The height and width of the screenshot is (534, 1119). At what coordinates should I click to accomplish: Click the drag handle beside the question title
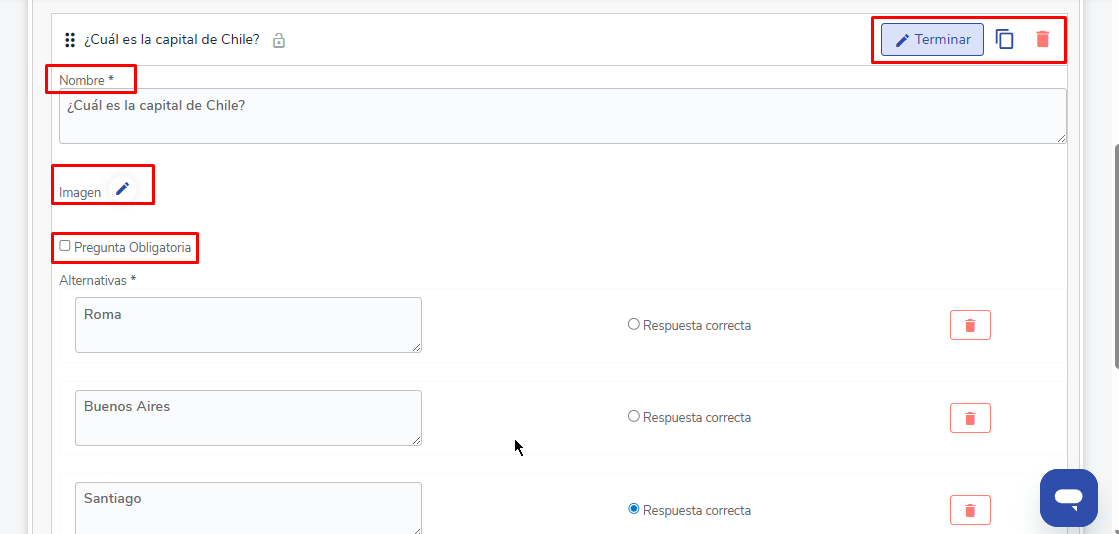click(x=70, y=40)
